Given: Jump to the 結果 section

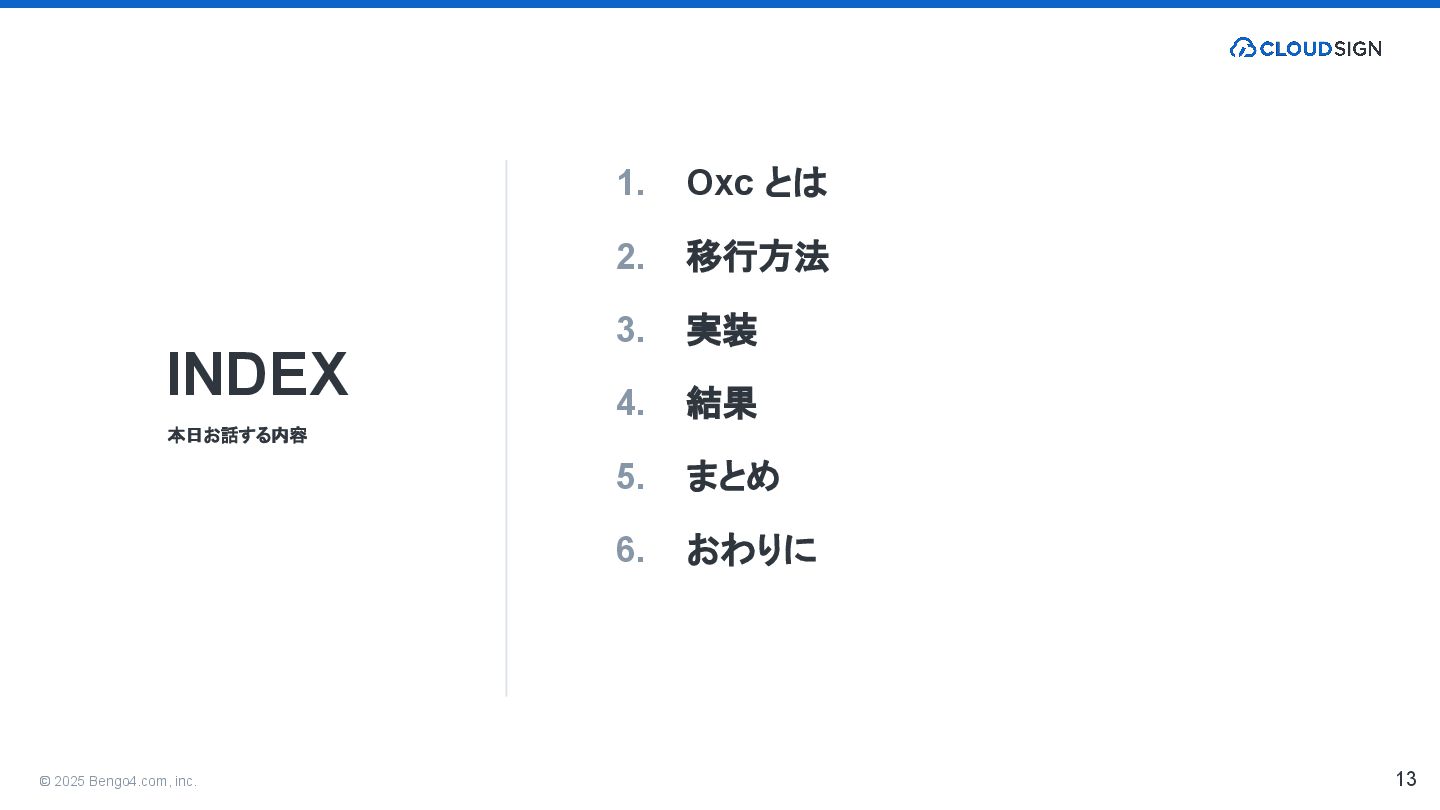Looking at the screenshot, I should point(721,403).
